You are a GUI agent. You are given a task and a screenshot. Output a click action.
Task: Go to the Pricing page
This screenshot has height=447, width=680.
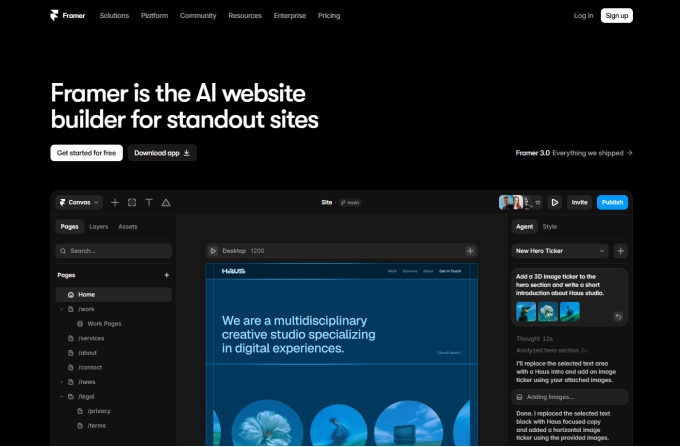point(329,16)
